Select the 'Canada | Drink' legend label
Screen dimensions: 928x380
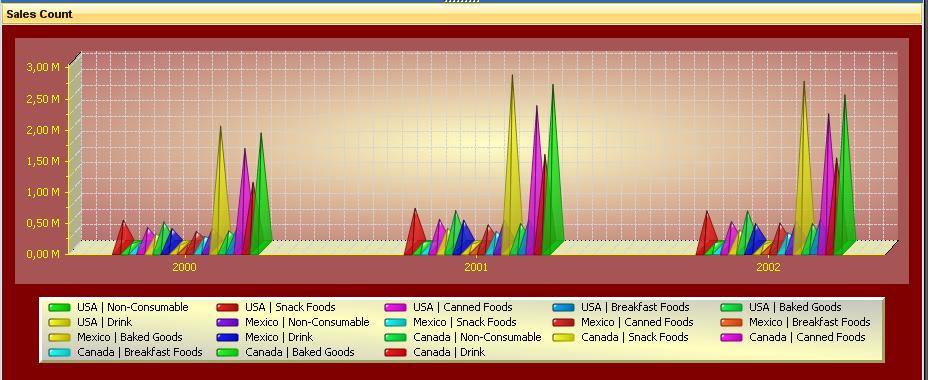(449, 352)
